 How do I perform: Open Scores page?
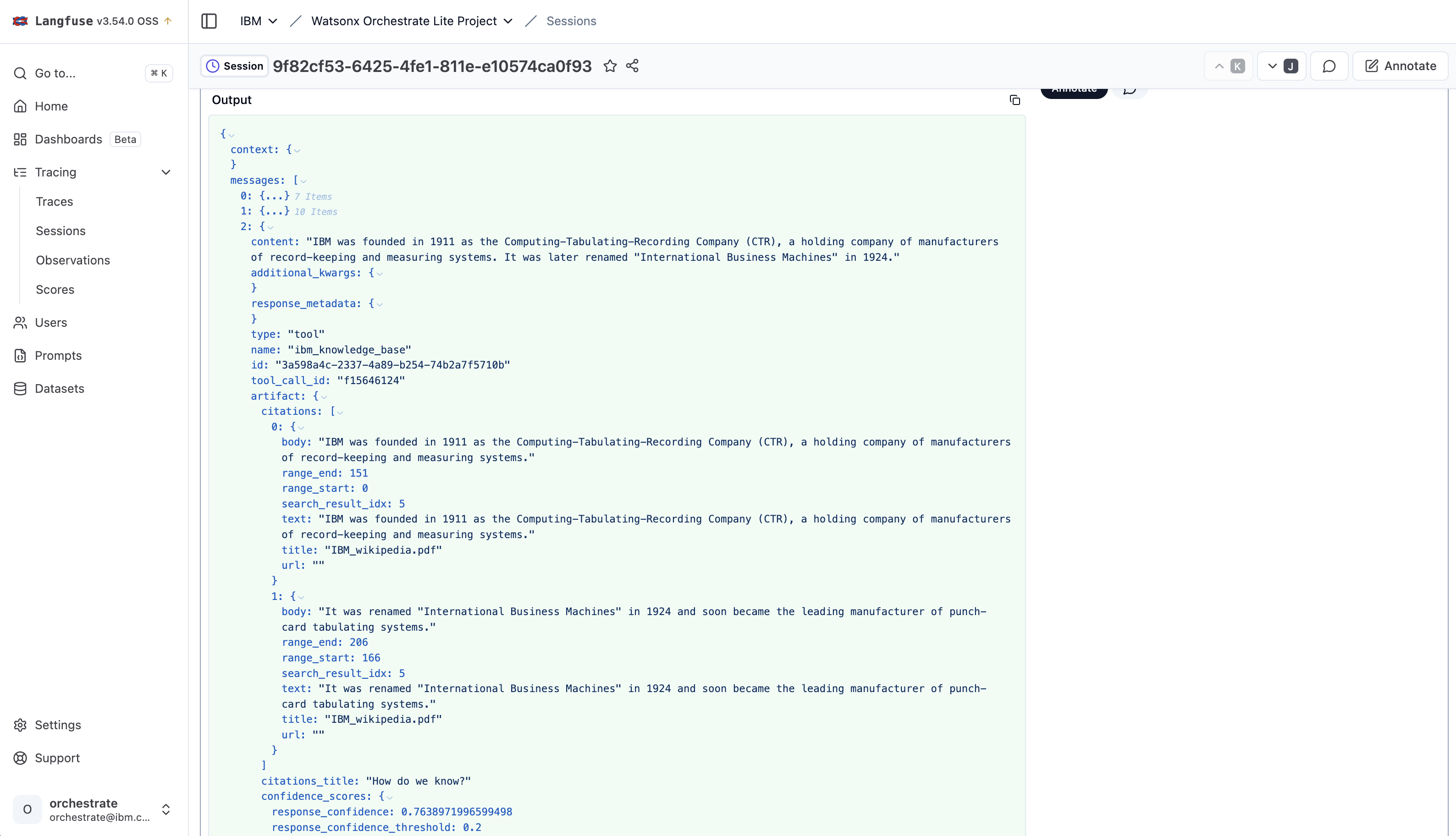pyautogui.click(x=55, y=289)
